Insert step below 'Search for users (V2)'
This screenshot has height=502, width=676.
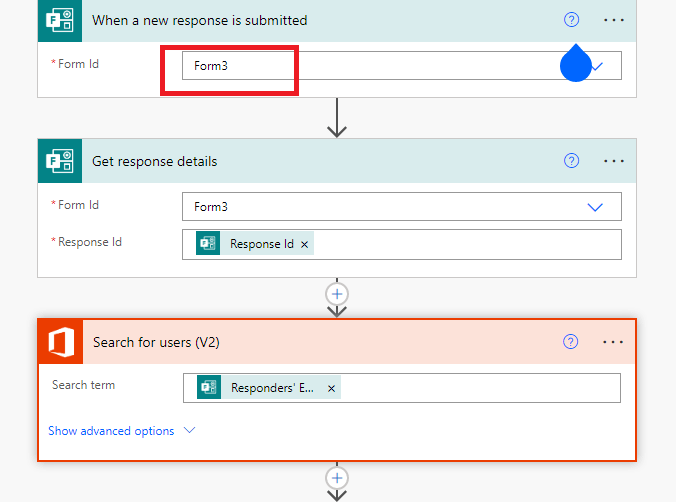(337, 478)
